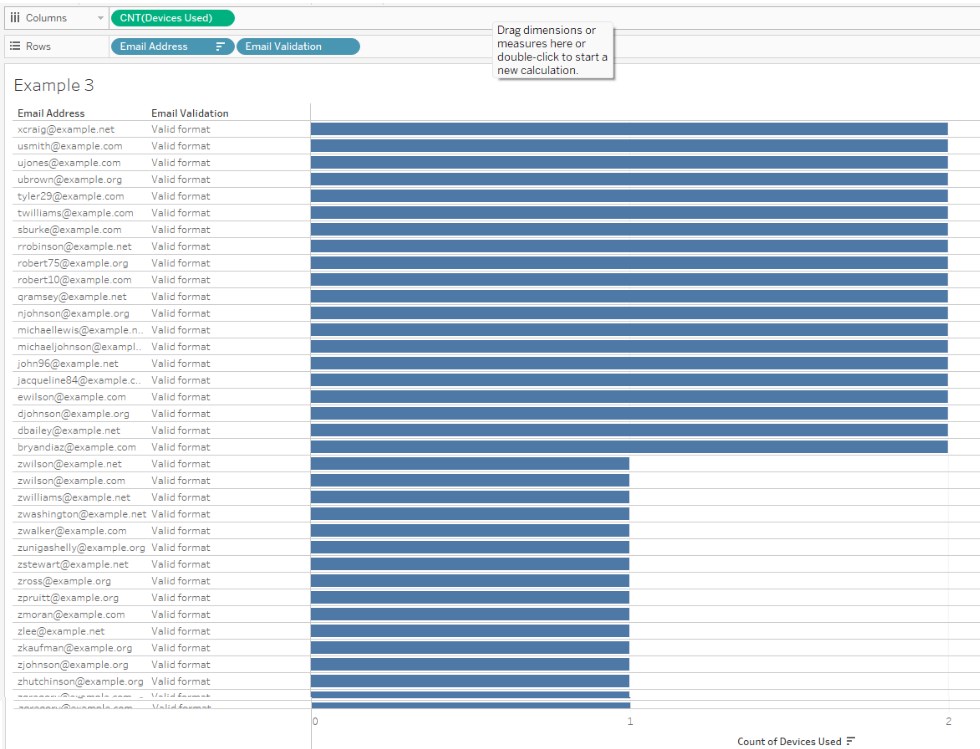This screenshot has height=749, width=980.
Task: Click the sort icon on the Email Address pill
Action: tap(219, 46)
